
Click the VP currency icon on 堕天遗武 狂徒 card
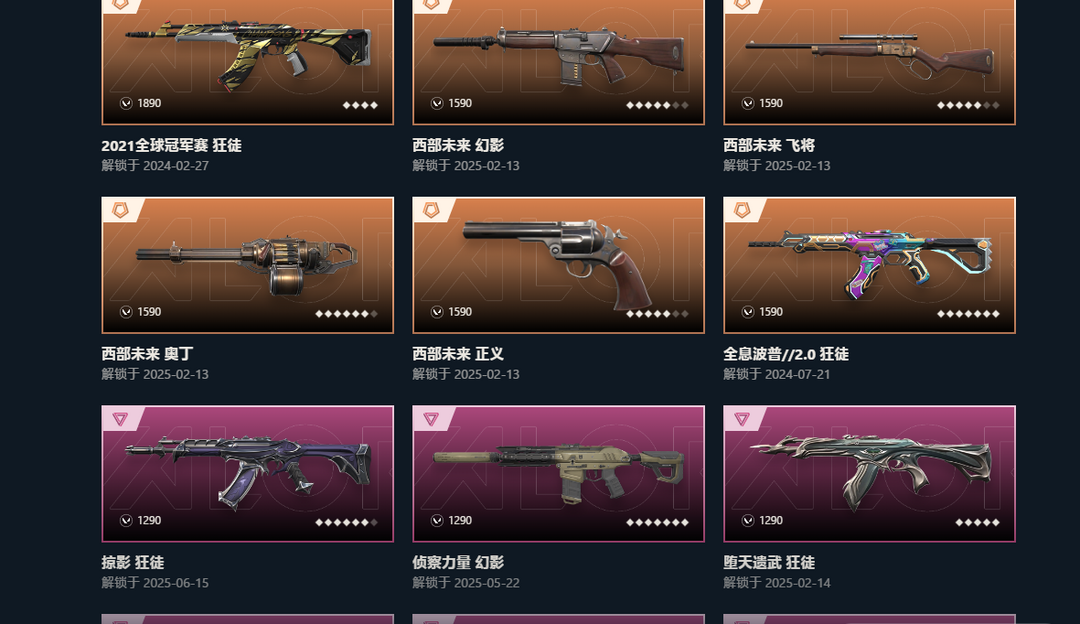748,521
